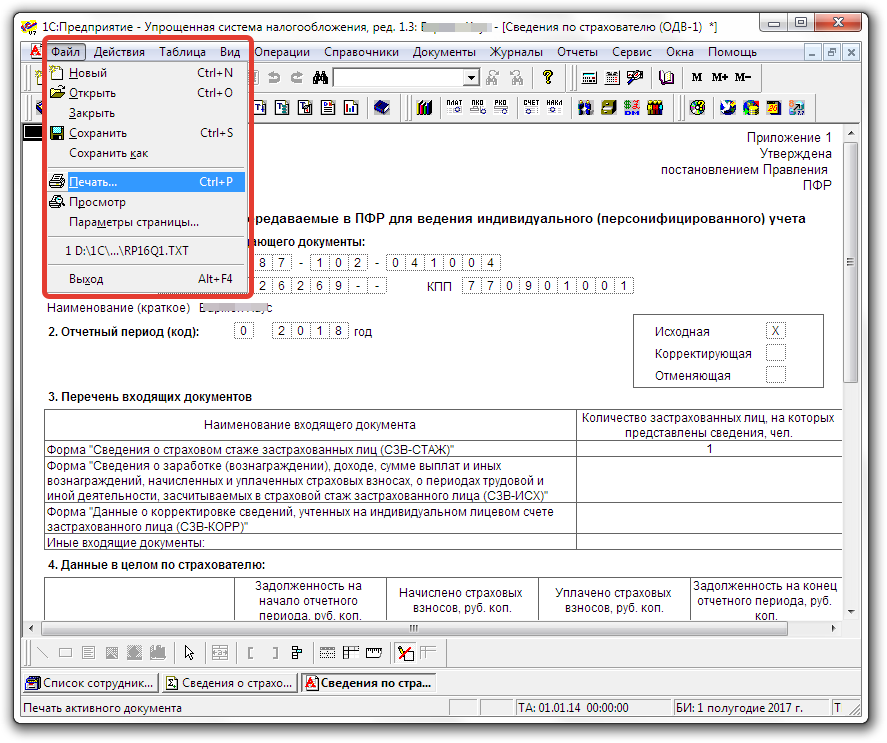Open the syntax assistant book icon
The image size is (887, 743).
click(x=666, y=78)
